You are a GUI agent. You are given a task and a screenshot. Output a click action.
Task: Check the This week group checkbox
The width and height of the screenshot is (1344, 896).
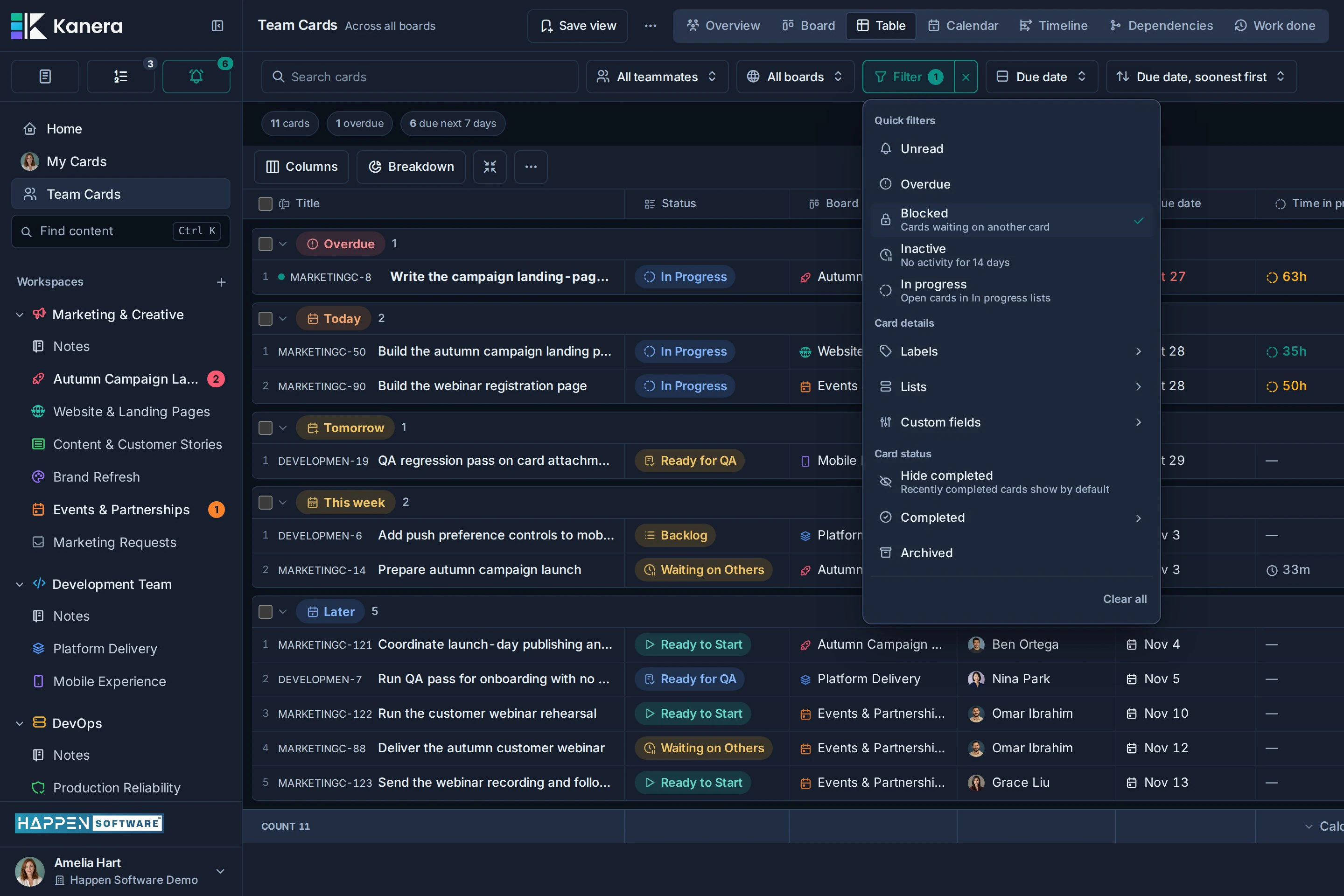265,502
